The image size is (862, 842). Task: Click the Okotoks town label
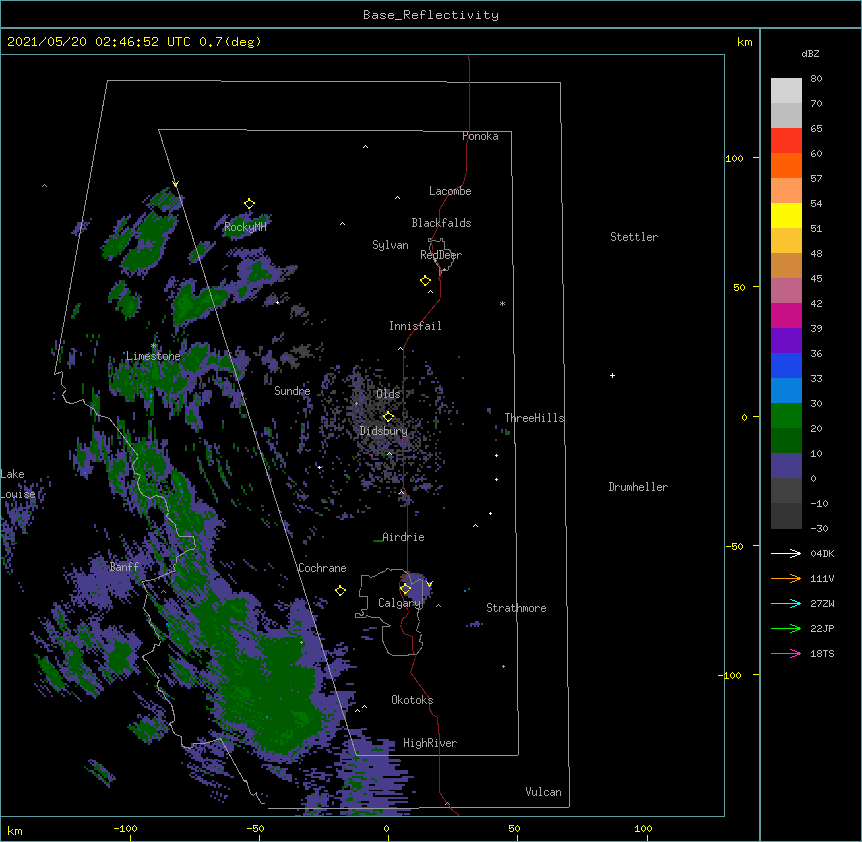[412, 700]
